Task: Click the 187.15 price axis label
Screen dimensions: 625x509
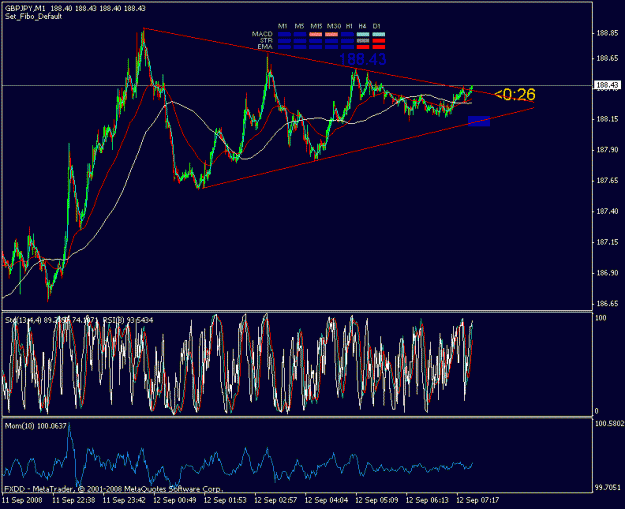Action: point(607,242)
